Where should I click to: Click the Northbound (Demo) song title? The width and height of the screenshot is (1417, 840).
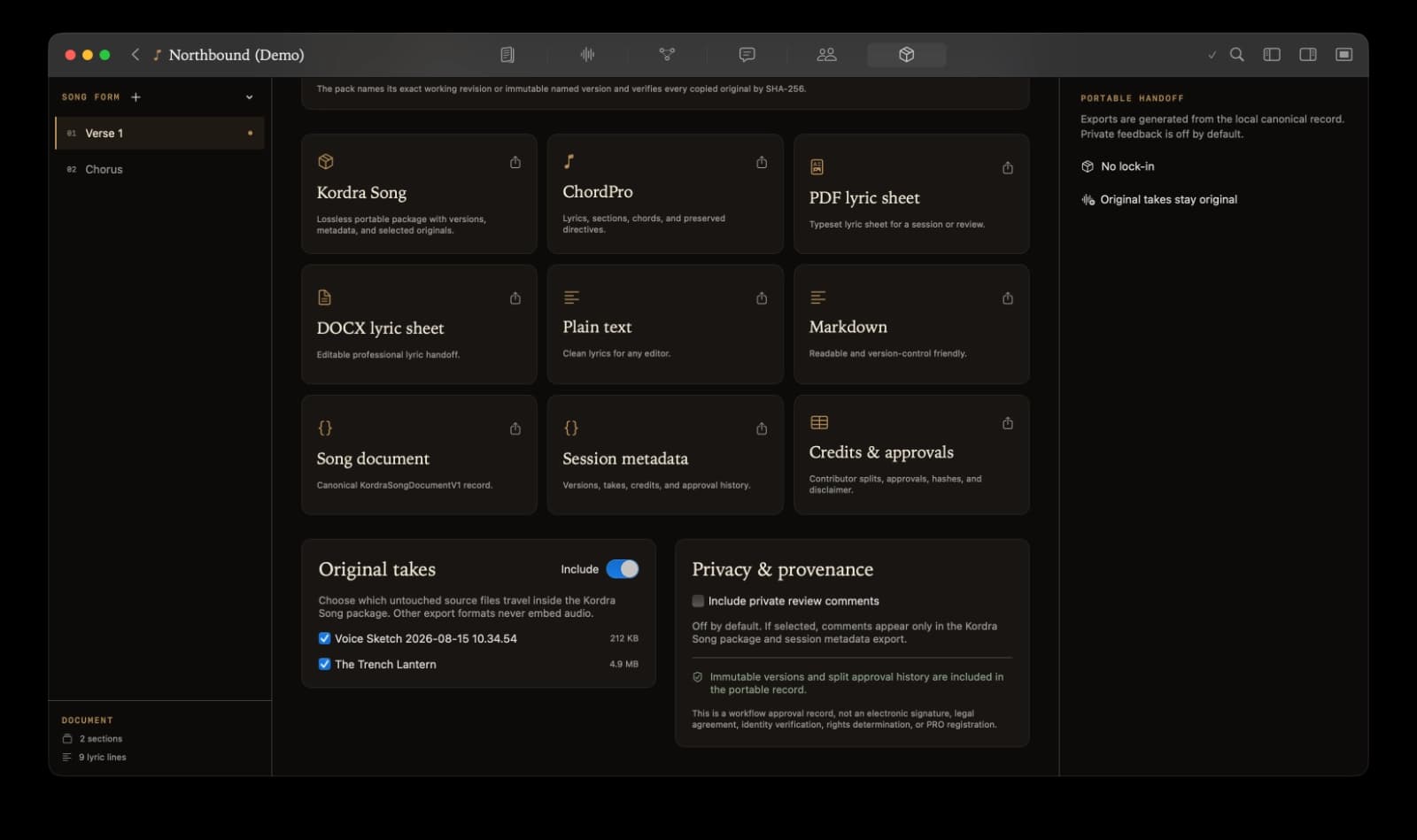236,55
